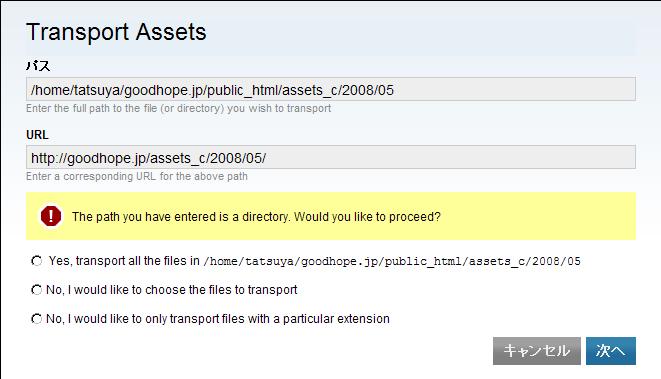
Task: Select the 'Yes, transport all the files' radio button
Action: tap(37, 261)
